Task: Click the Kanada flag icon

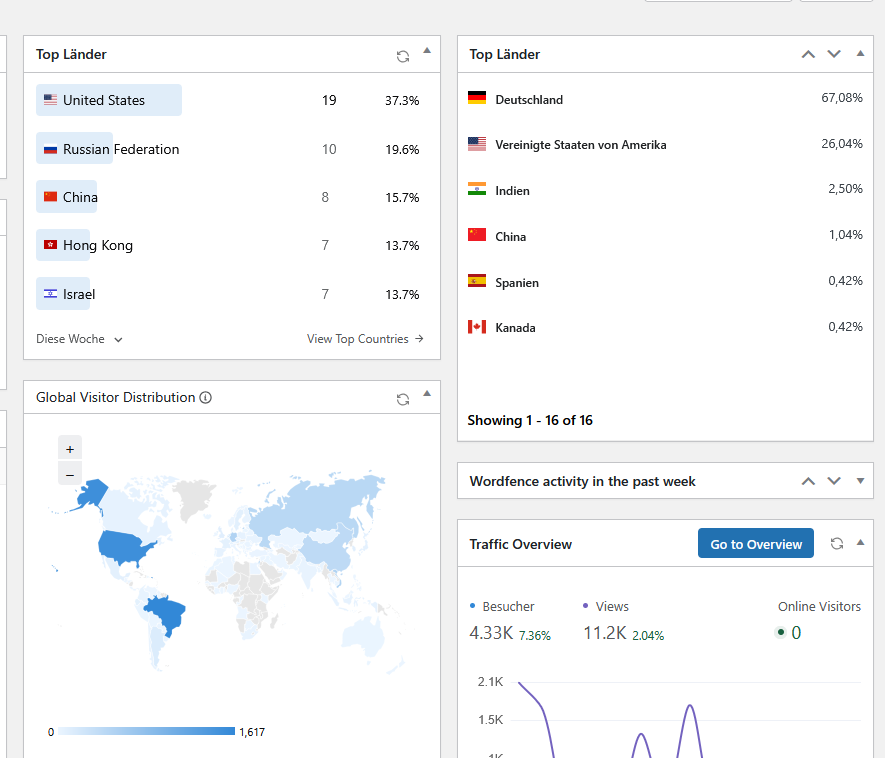Action: [x=477, y=327]
